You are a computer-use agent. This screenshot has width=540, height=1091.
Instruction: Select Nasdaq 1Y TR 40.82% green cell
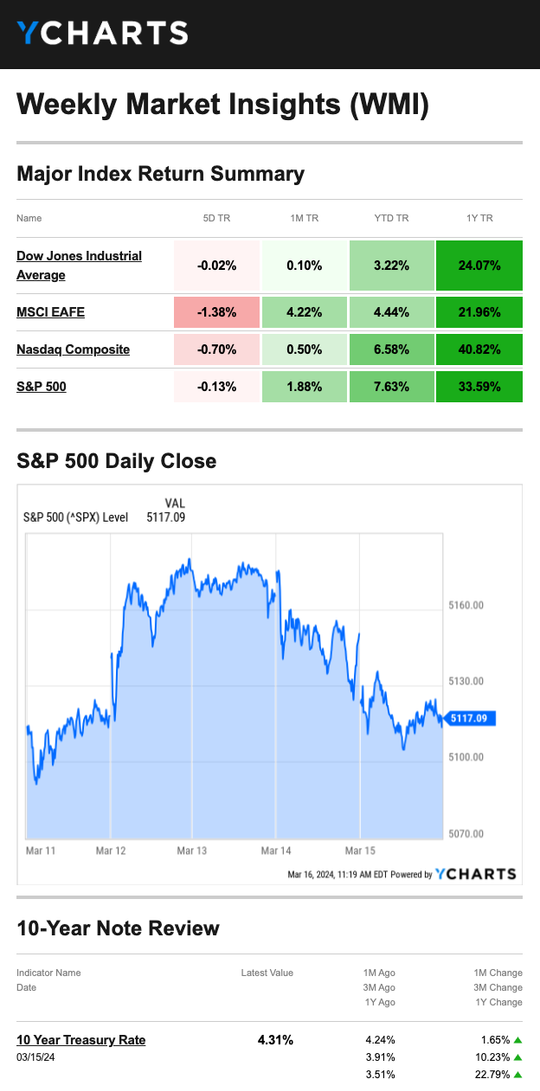coord(479,349)
